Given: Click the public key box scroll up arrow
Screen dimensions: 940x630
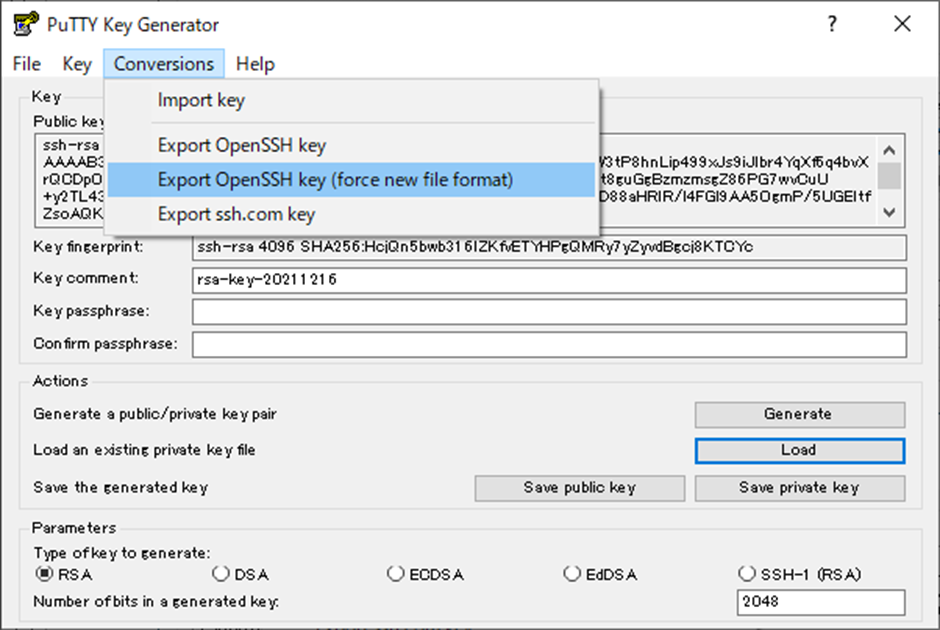Looking at the screenshot, I should [890, 150].
